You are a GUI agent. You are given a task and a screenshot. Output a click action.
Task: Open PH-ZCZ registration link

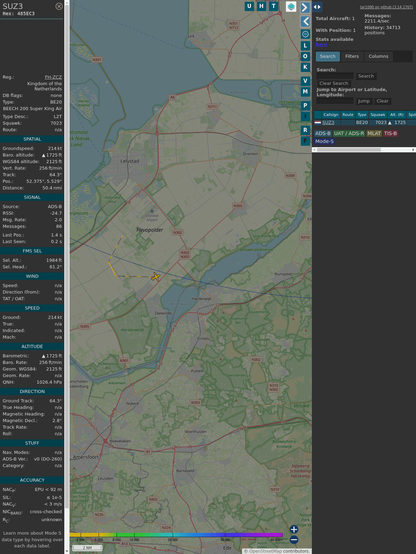coord(53,77)
